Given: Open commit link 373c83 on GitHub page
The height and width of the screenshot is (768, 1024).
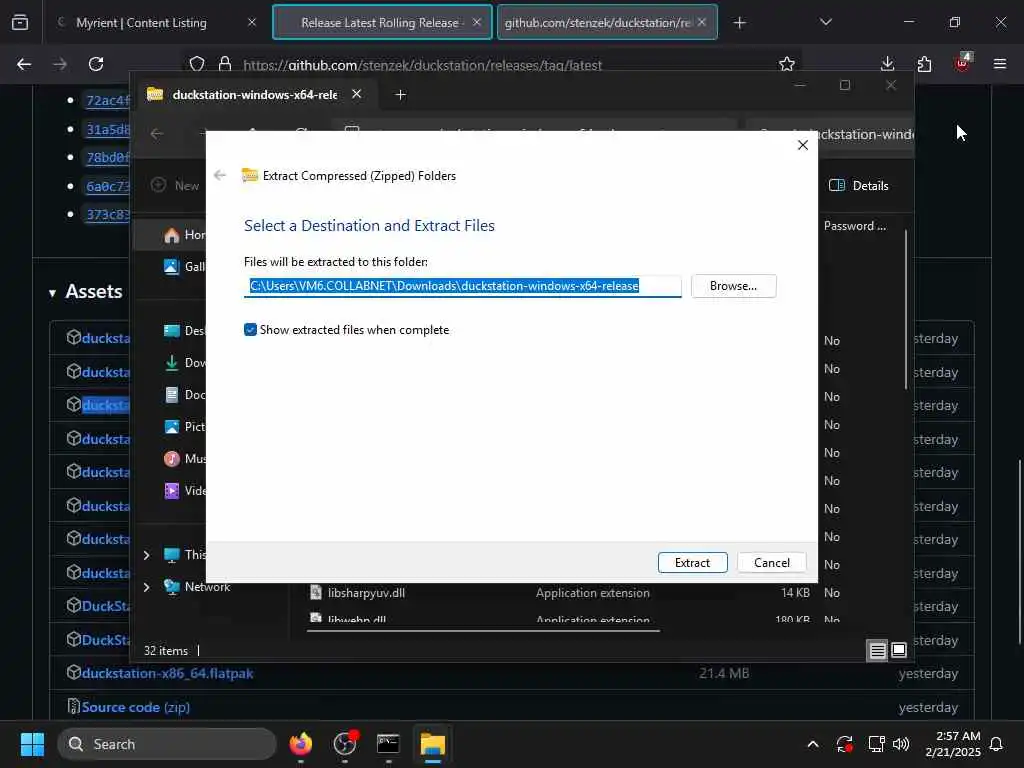Looking at the screenshot, I should point(108,214).
